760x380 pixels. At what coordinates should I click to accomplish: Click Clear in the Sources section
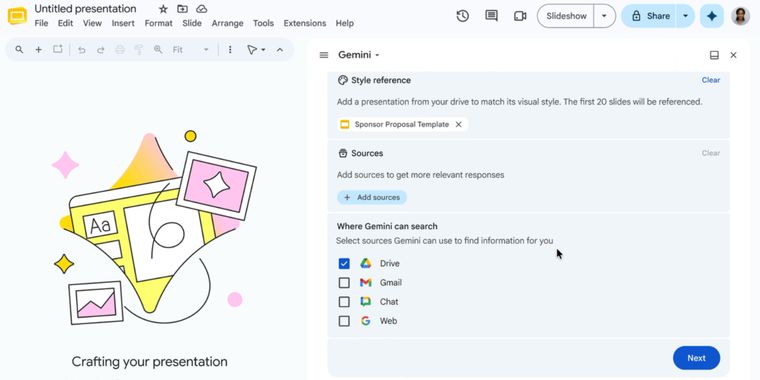pyautogui.click(x=711, y=153)
